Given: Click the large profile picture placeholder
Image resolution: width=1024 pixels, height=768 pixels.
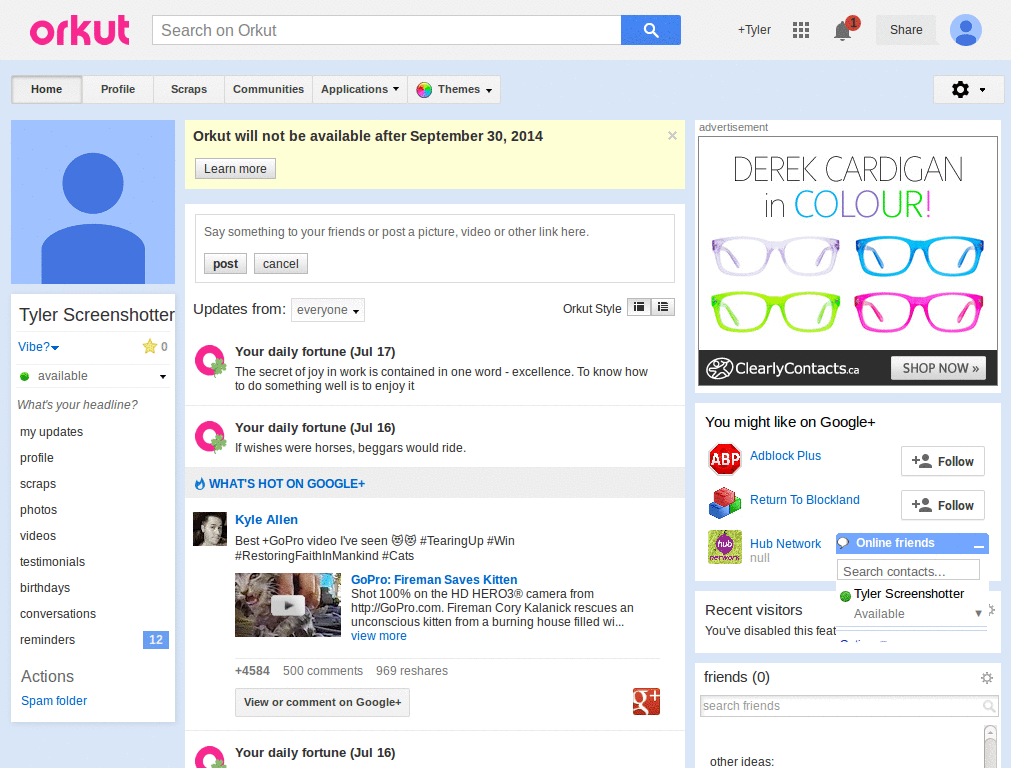Looking at the screenshot, I should 93,202.
